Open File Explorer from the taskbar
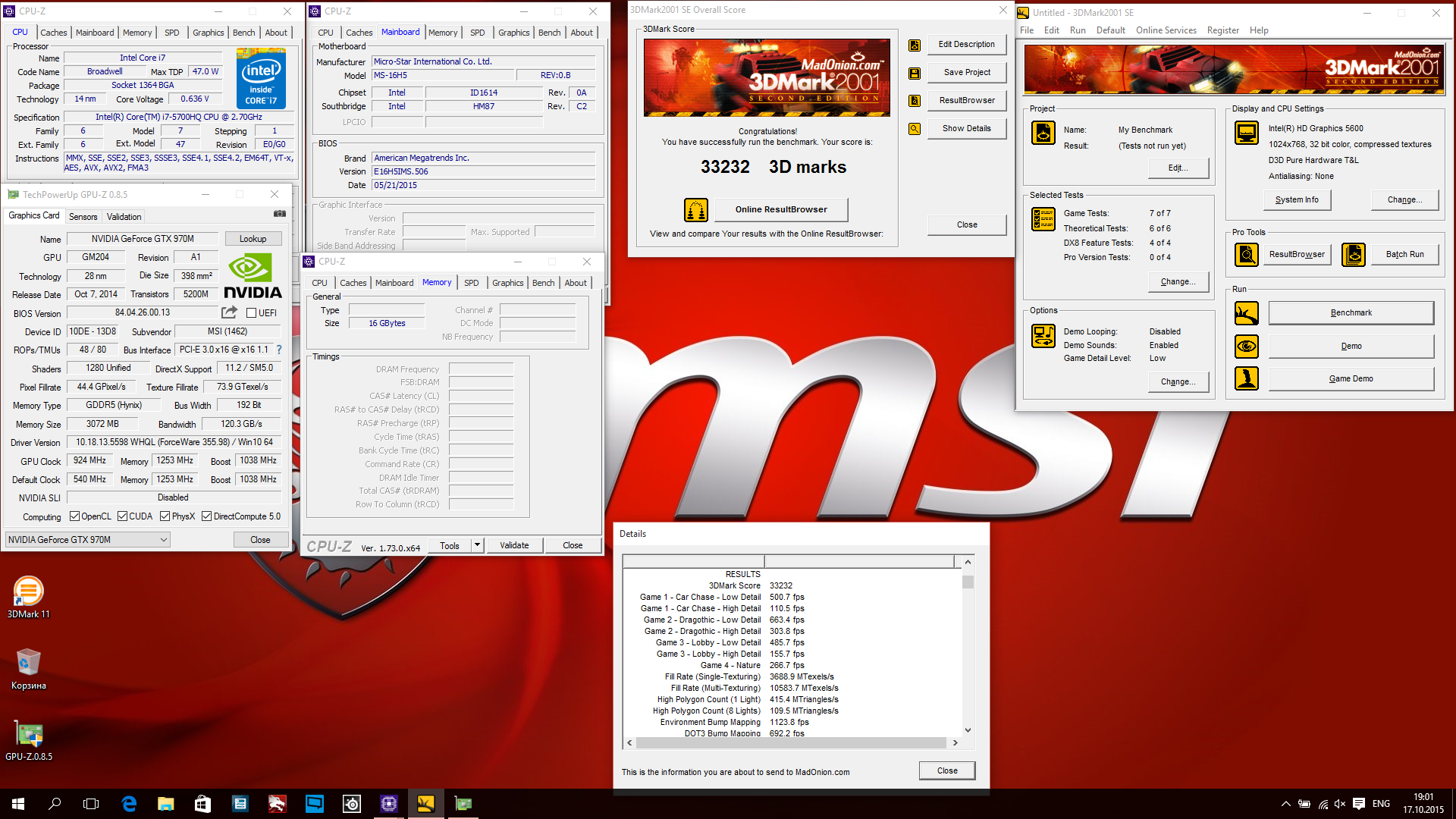Viewport: 1456px width, 819px height. pyautogui.click(x=165, y=804)
